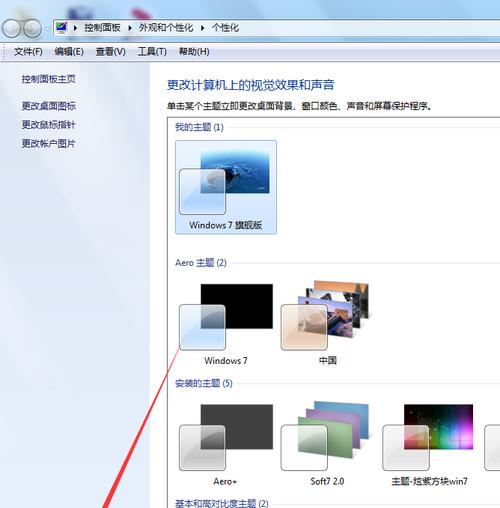This screenshot has width=500, height=508.
Task: Click the Forward navigation button
Action: pos(32,28)
